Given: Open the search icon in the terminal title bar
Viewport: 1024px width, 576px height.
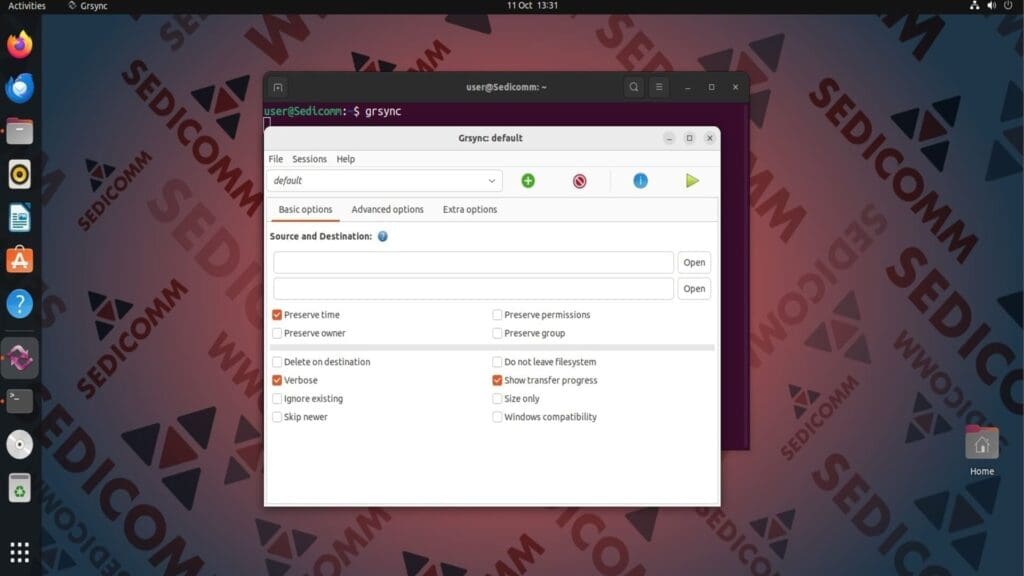Looking at the screenshot, I should point(633,87).
